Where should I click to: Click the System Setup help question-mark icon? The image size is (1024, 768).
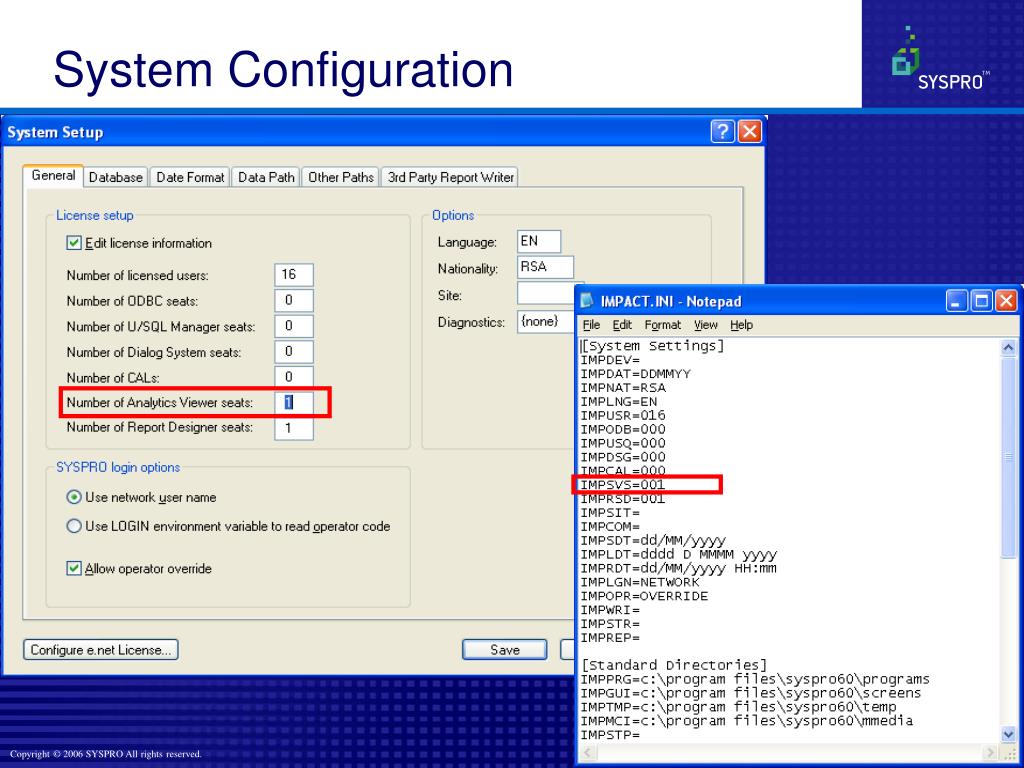click(x=722, y=131)
